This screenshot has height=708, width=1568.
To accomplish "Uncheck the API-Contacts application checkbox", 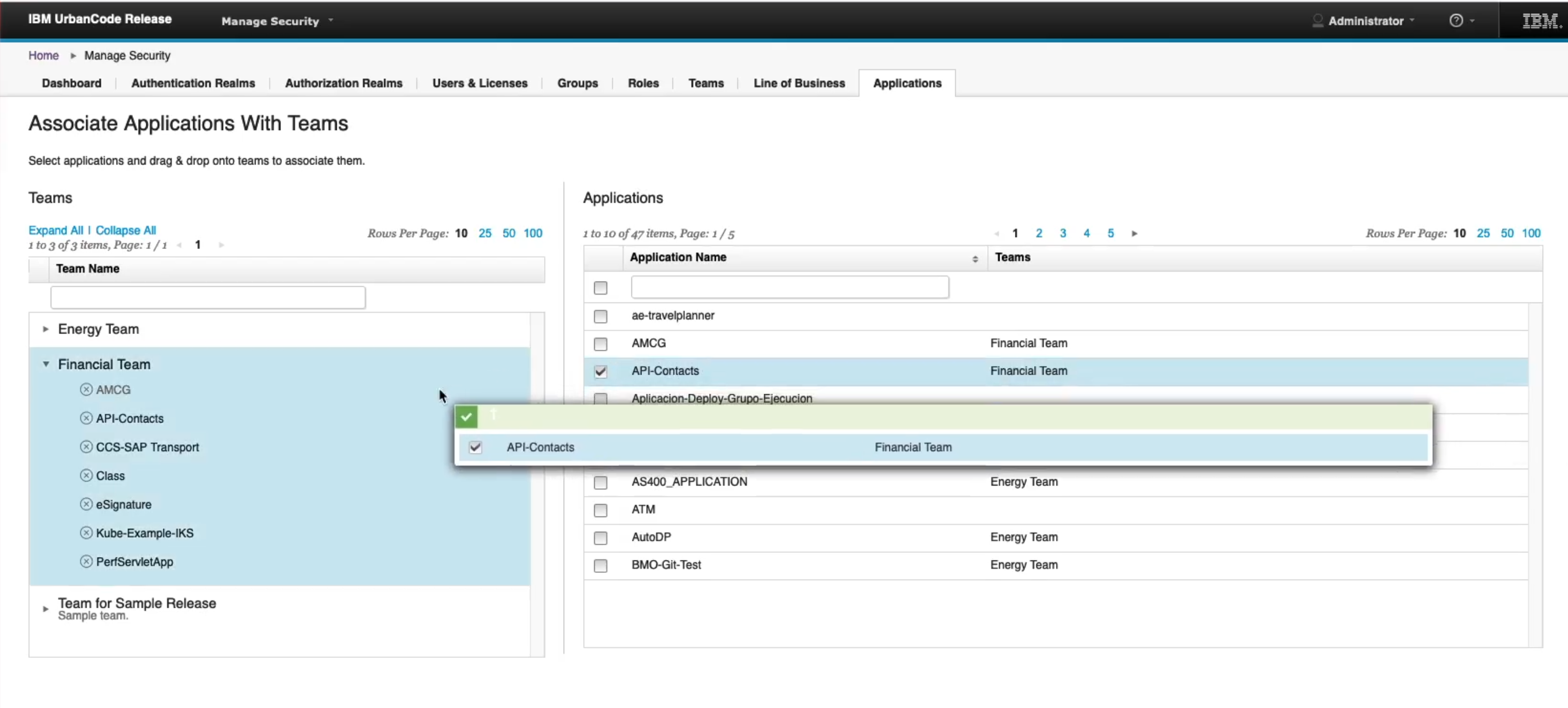I will point(601,371).
